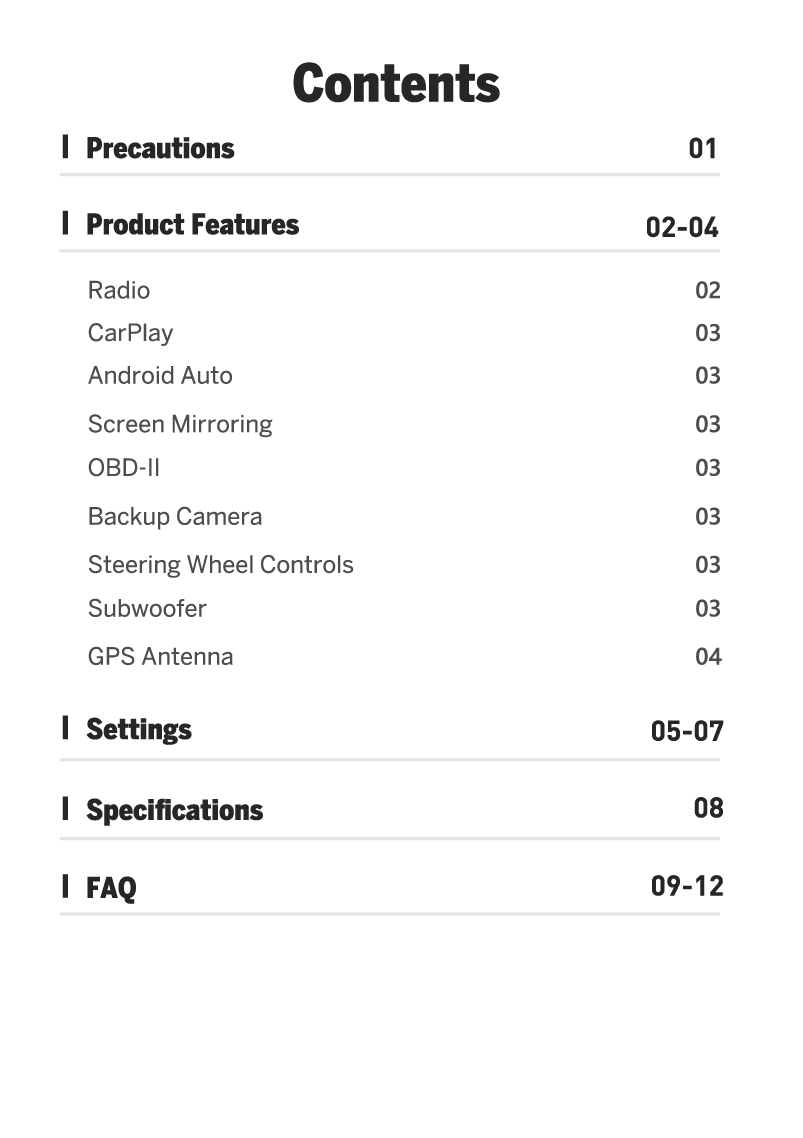The width and height of the screenshot is (803, 1138).
Task: Select the Subwoofer entry
Action: [x=147, y=608]
